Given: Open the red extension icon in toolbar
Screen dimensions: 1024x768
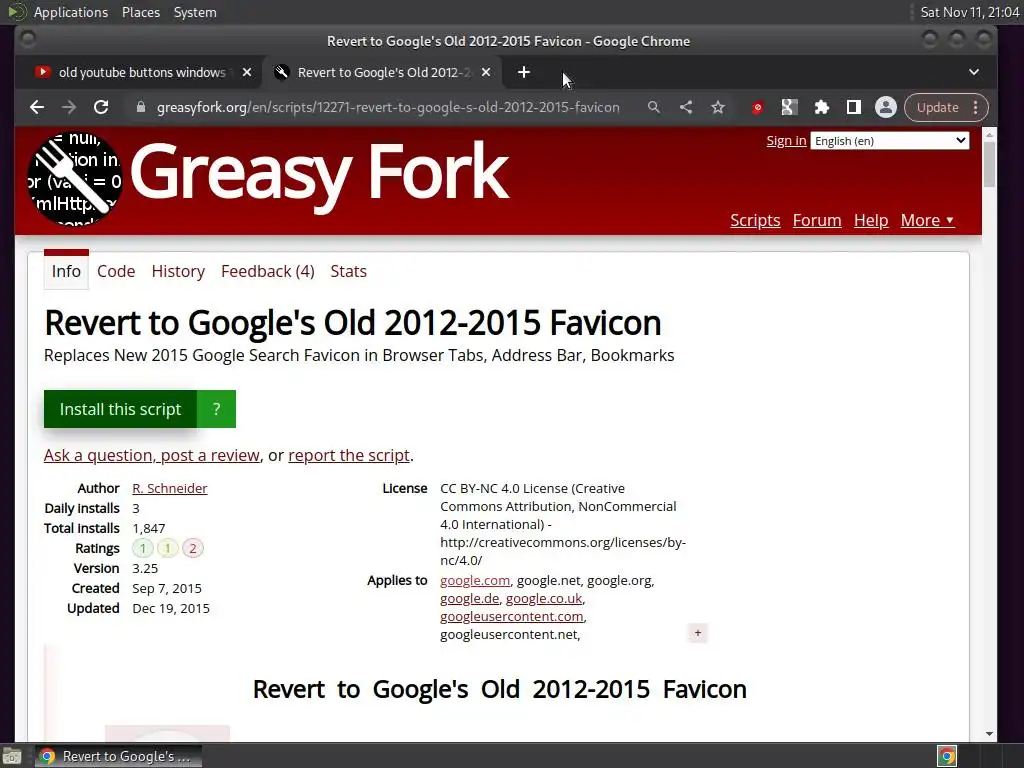Looking at the screenshot, I should tap(758, 107).
